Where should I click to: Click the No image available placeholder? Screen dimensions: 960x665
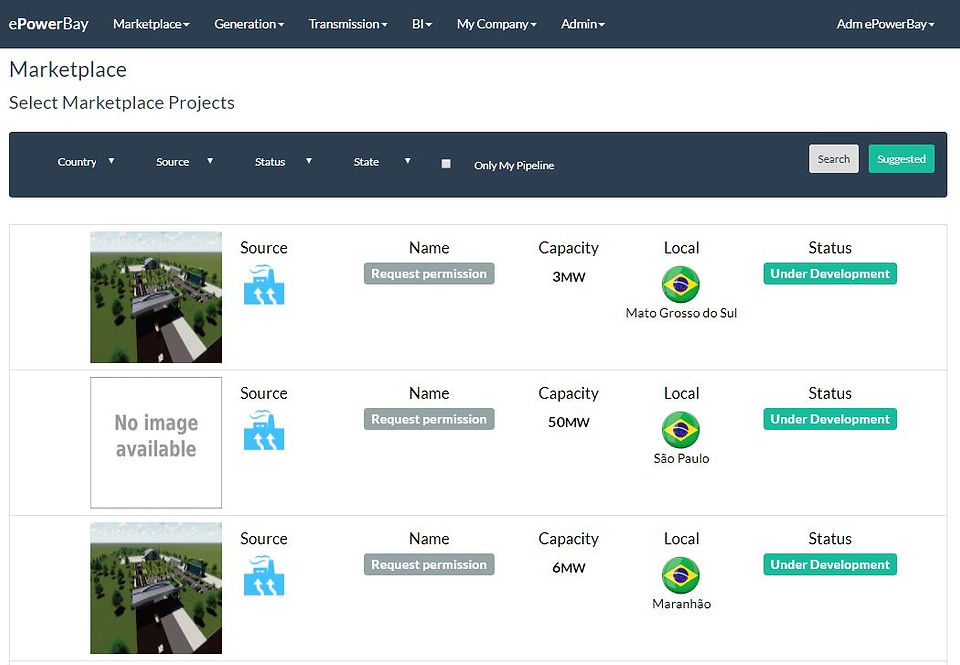click(x=156, y=442)
